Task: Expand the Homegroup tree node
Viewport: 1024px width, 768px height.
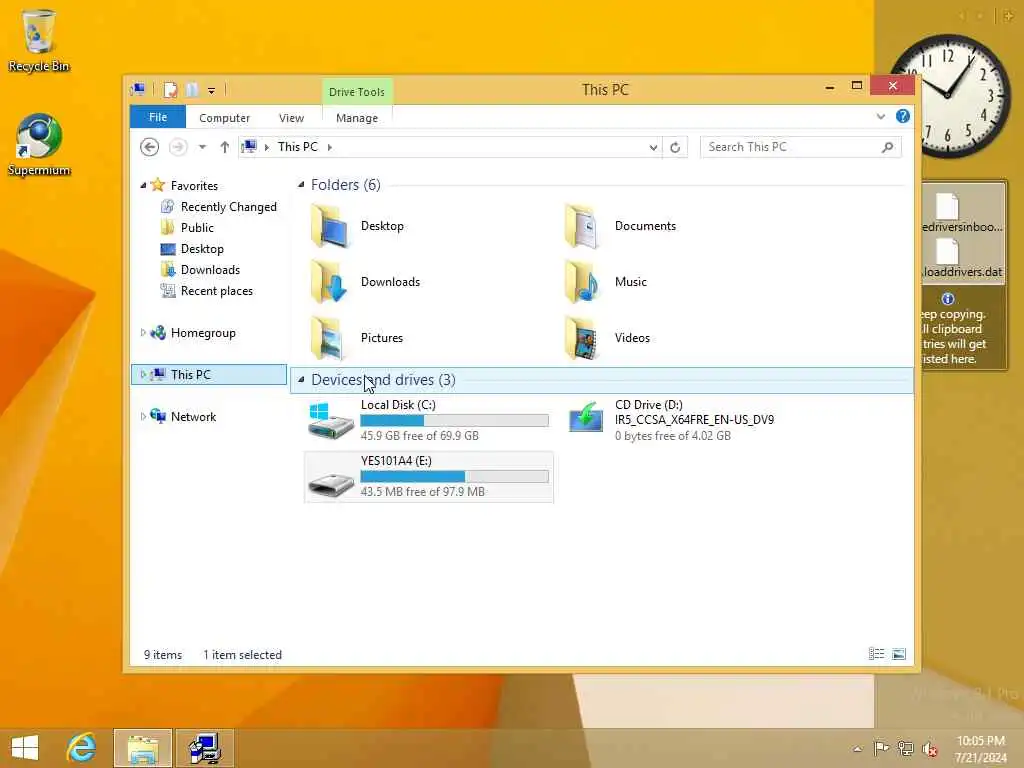Action: (x=143, y=332)
